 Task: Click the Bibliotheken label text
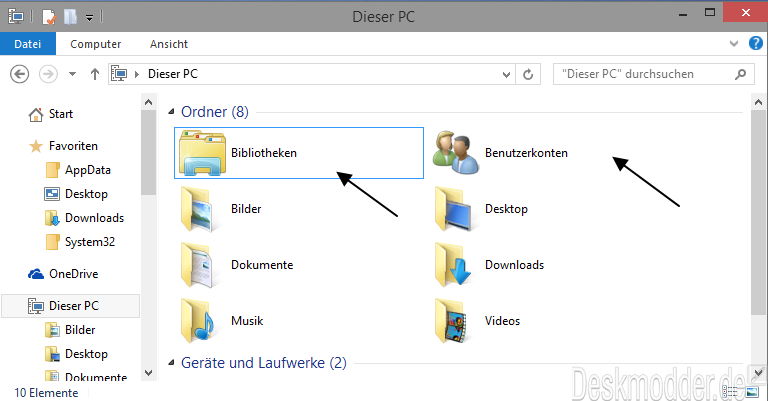(x=264, y=153)
